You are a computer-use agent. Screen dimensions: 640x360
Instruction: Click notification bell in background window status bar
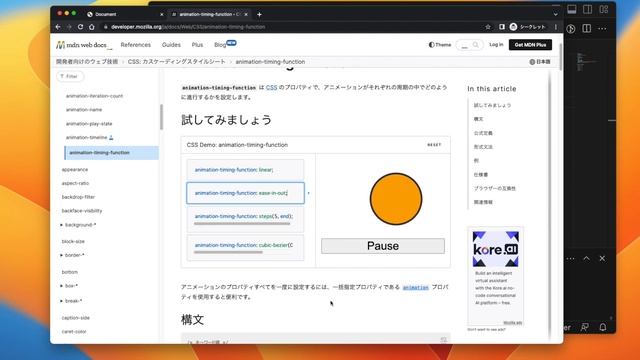pyautogui.click(x=602, y=327)
